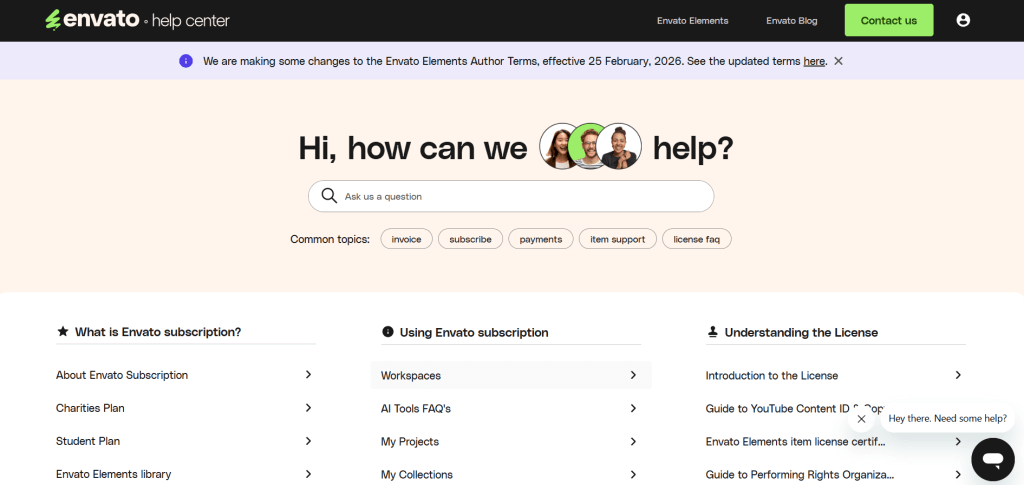Open the AI Tools FAQ's article
Screen dimensions: 1024x485
click(416, 409)
